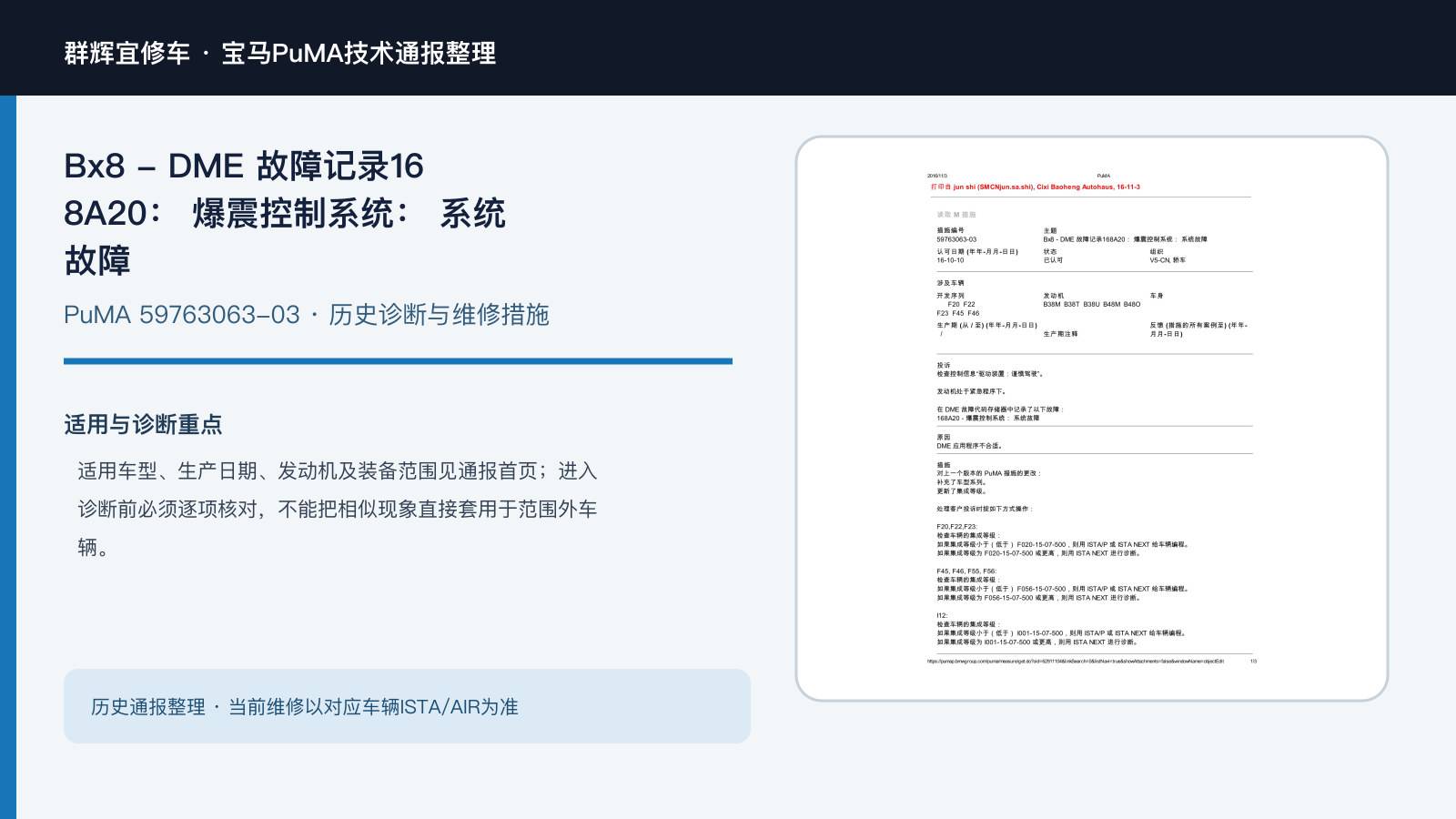
Task: Click the subtitle PuMA 59763063-03 历史诊断与维修措施
Action: click(307, 315)
